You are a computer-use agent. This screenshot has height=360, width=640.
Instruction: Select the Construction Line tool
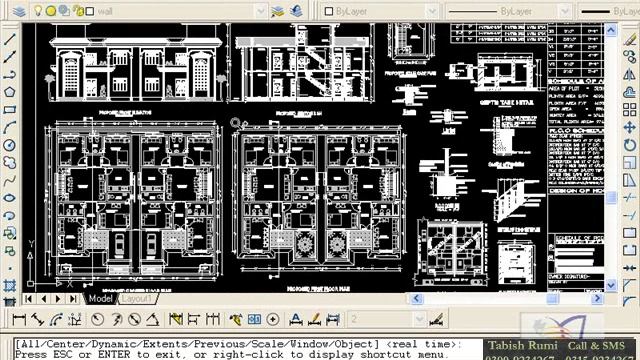[x=9, y=57]
